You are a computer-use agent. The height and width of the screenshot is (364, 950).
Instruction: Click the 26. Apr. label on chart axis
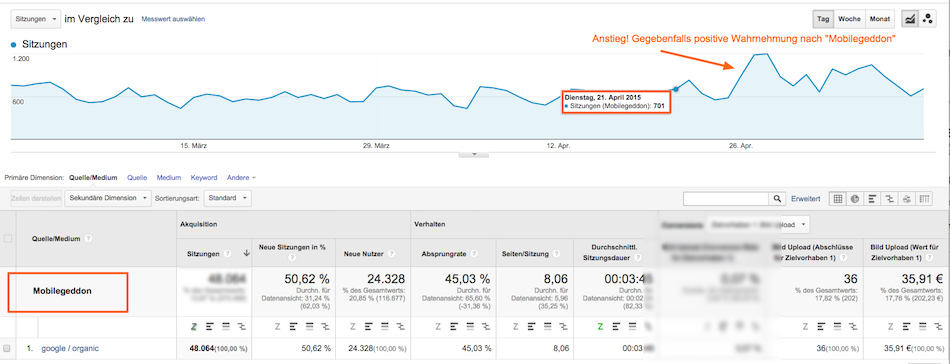(x=741, y=146)
